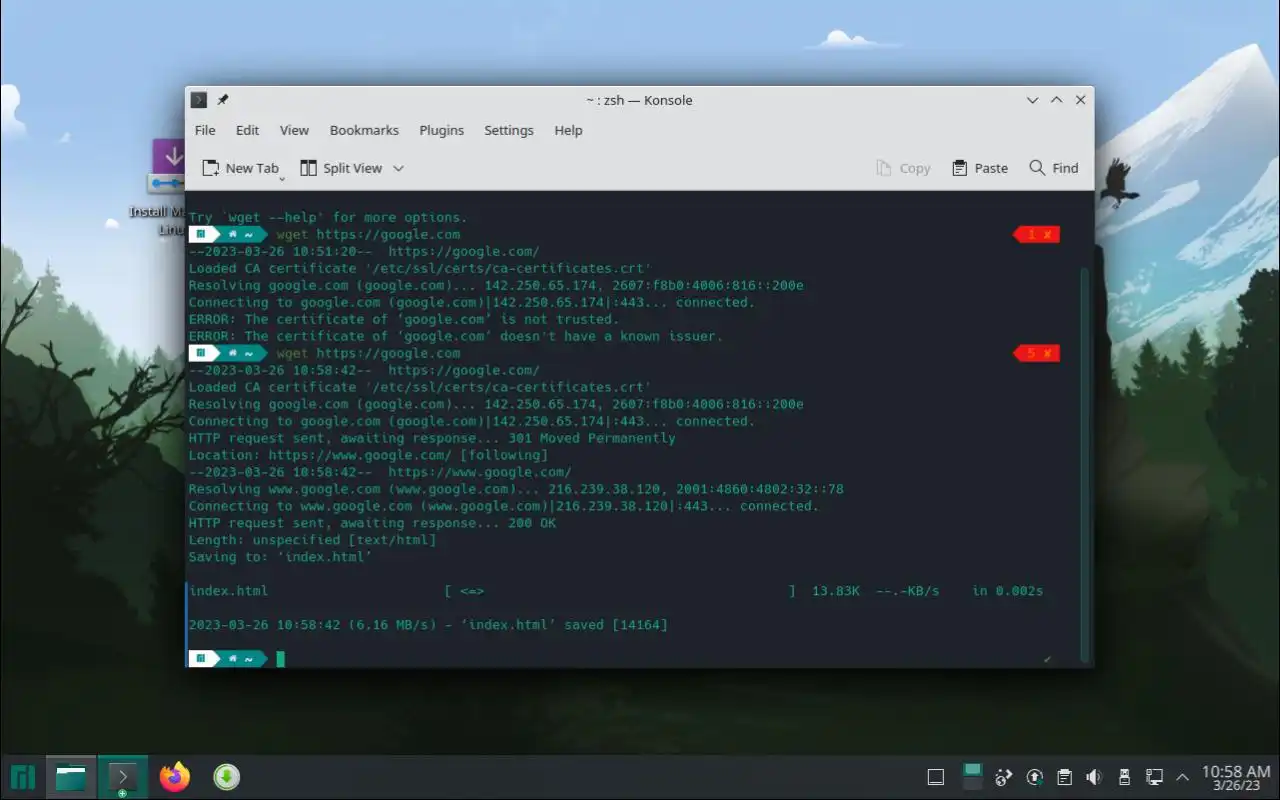Viewport: 1280px width, 800px height.
Task: Click the red exit code 1 badge
Action: coord(1036,234)
